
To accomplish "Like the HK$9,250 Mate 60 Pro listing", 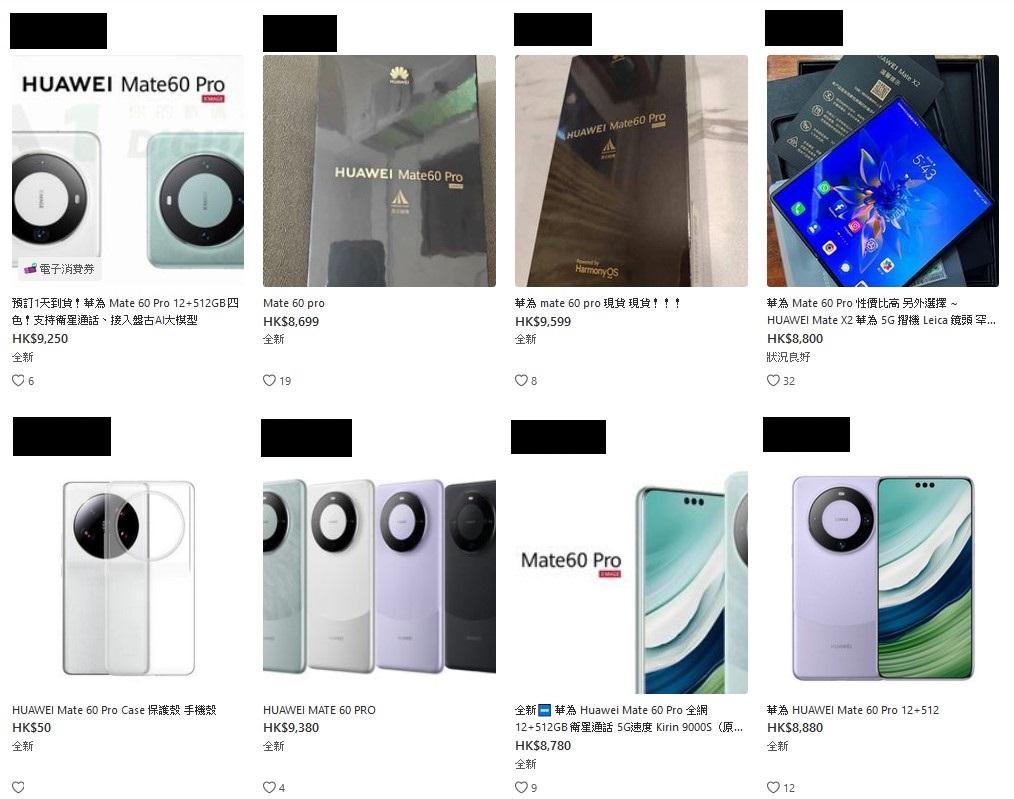I will [x=18, y=381].
